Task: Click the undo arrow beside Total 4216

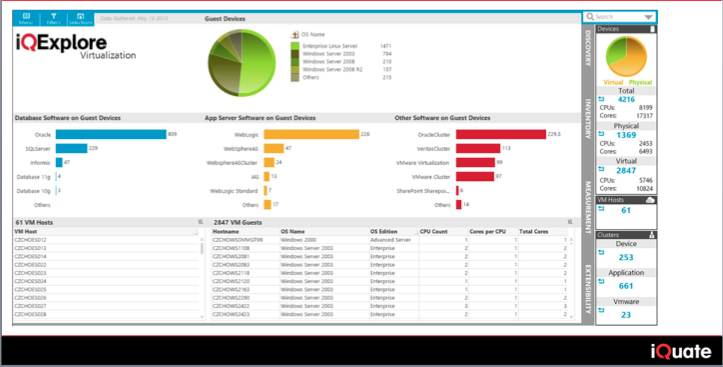Action: 601,99
